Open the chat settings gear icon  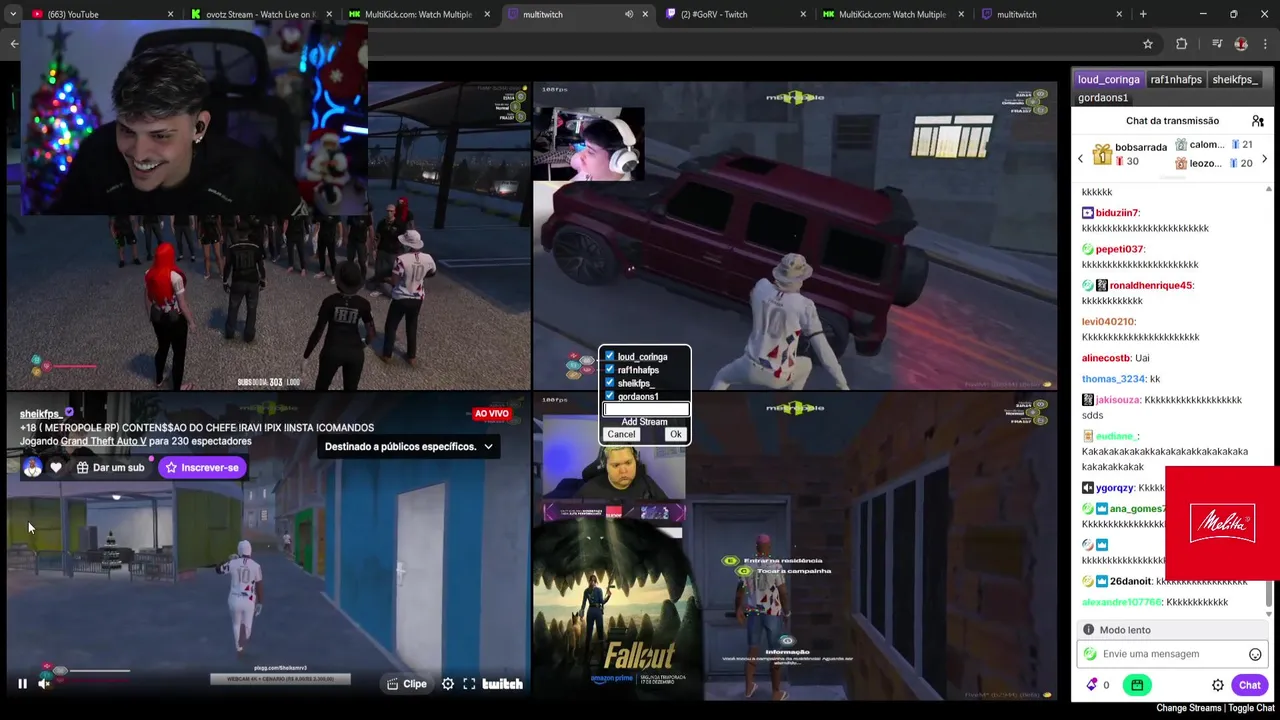coord(1218,685)
